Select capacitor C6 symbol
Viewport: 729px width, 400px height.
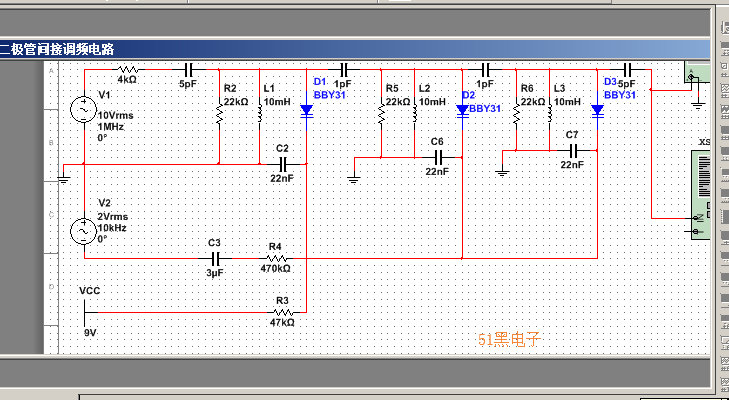coord(437,157)
